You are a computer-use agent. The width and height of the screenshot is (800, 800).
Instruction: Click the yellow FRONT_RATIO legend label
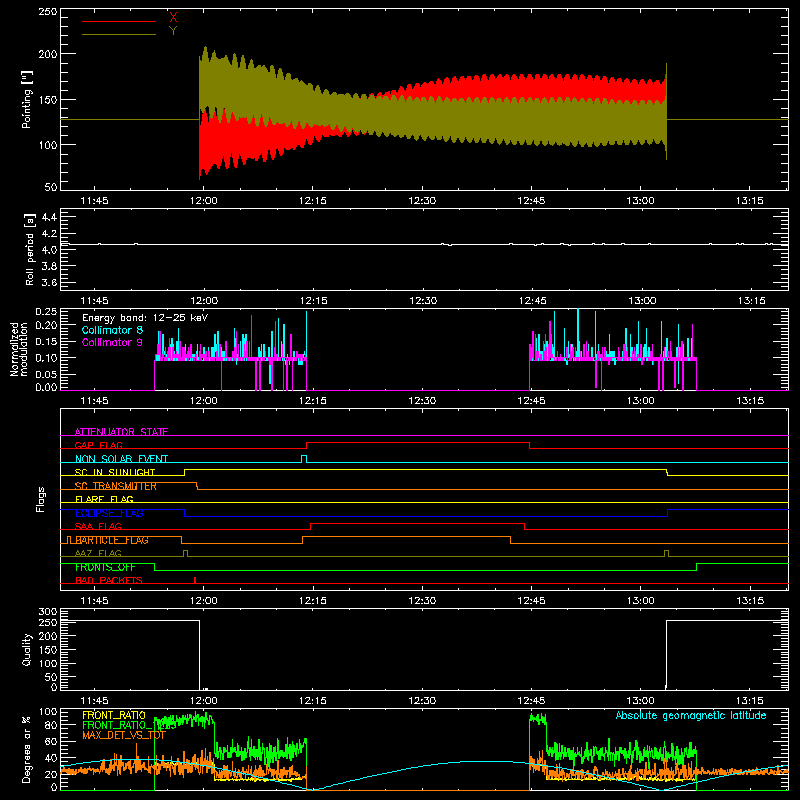(x=114, y=715)
